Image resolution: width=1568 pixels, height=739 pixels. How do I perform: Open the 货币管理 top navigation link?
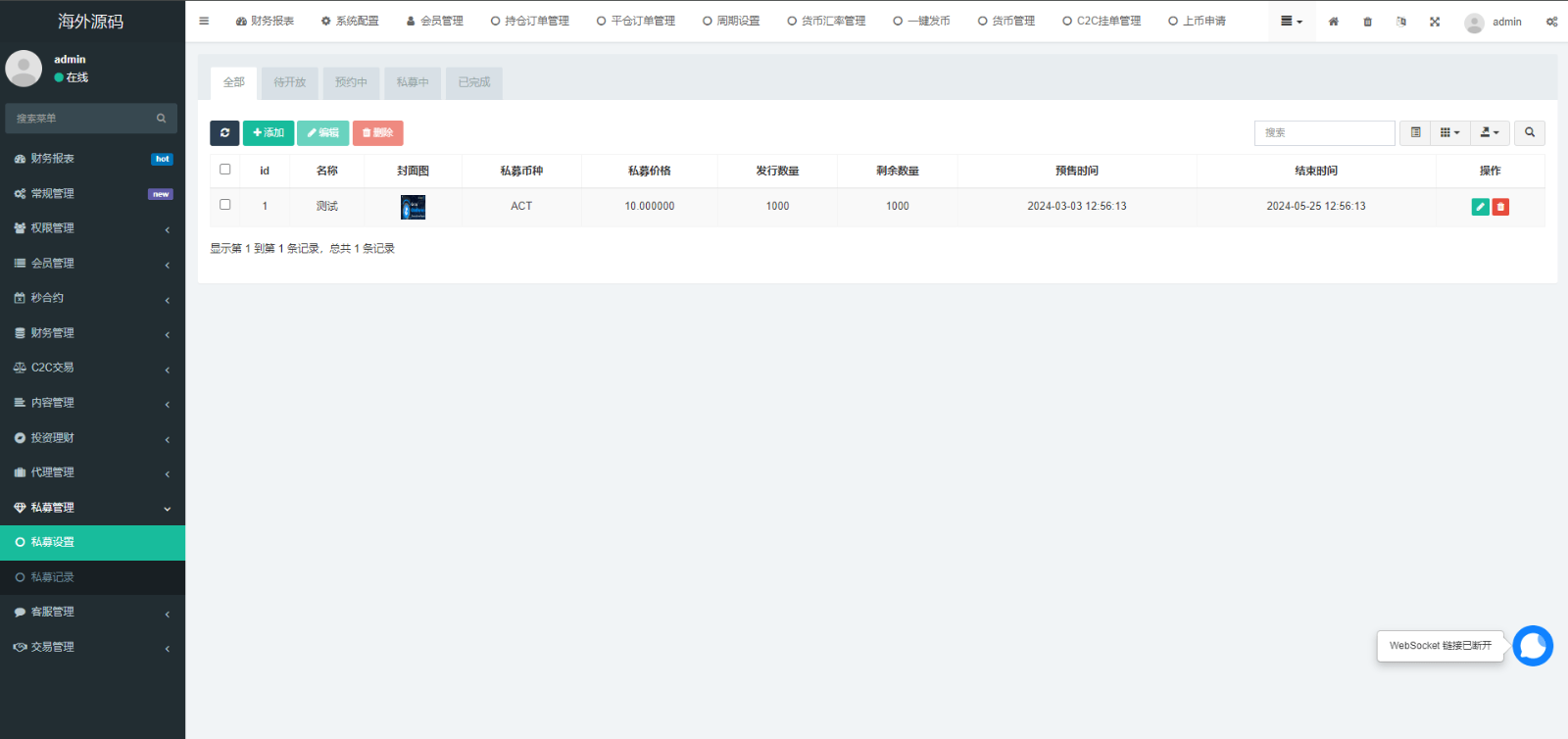coord(1006,21)
